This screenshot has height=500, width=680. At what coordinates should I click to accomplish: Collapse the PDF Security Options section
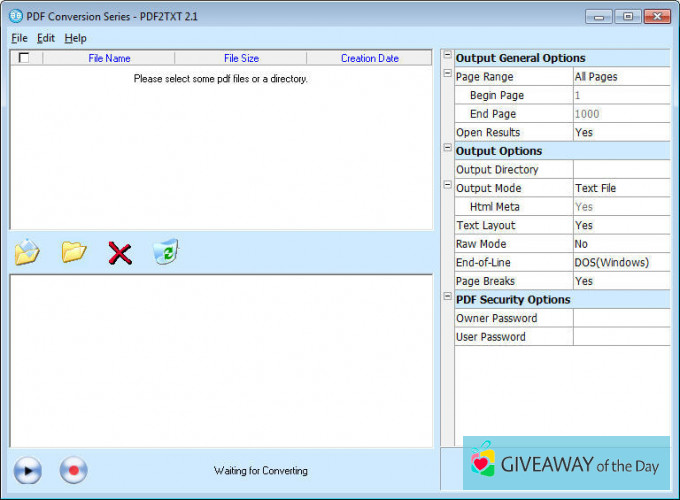[x=447, y=299]
